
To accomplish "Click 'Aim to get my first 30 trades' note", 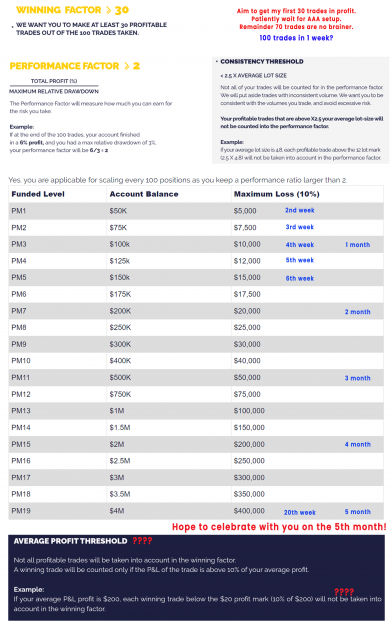I will tap(296, 11).
